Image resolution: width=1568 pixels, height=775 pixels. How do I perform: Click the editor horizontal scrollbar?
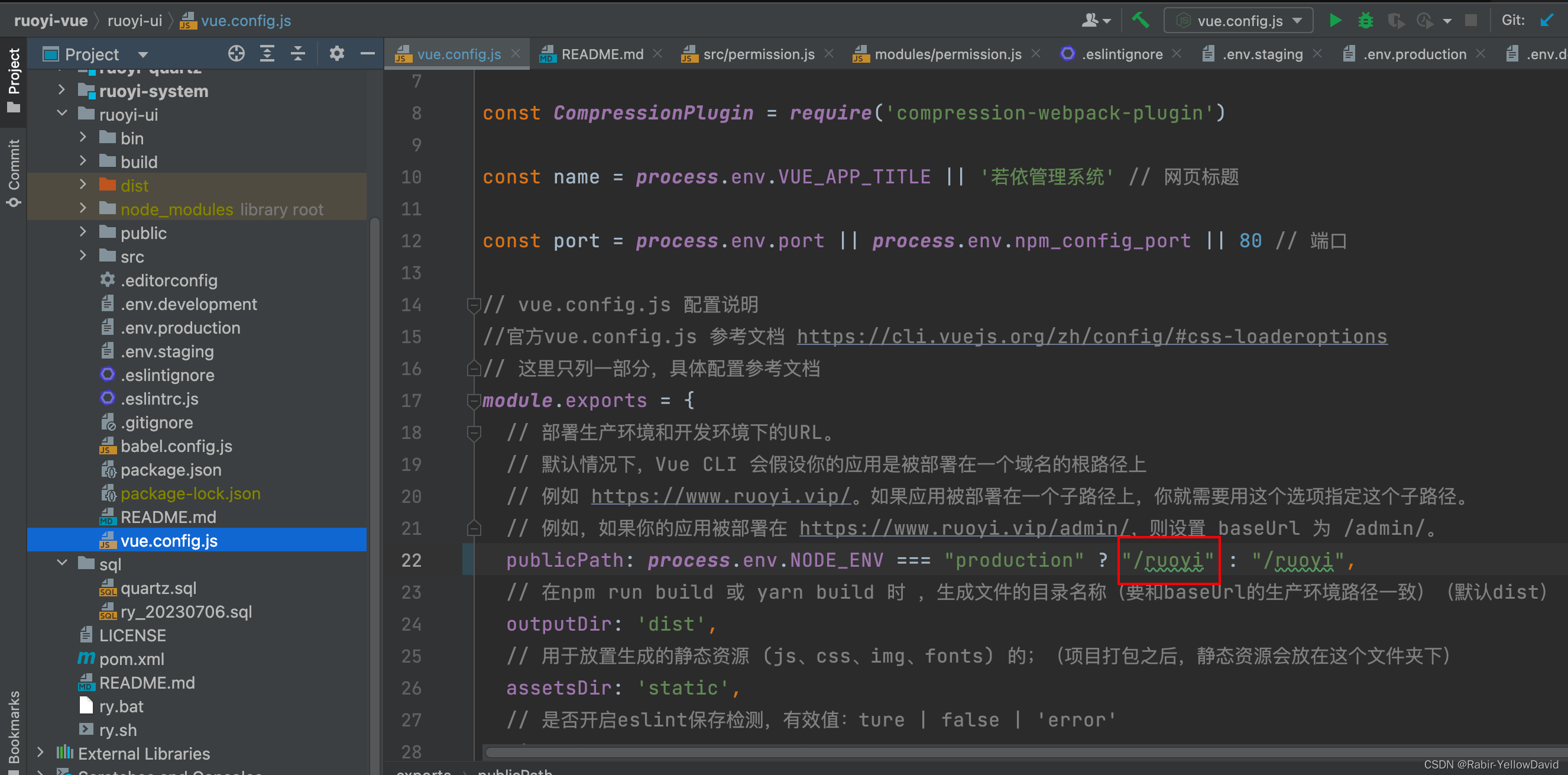click(x=974, y=752)
